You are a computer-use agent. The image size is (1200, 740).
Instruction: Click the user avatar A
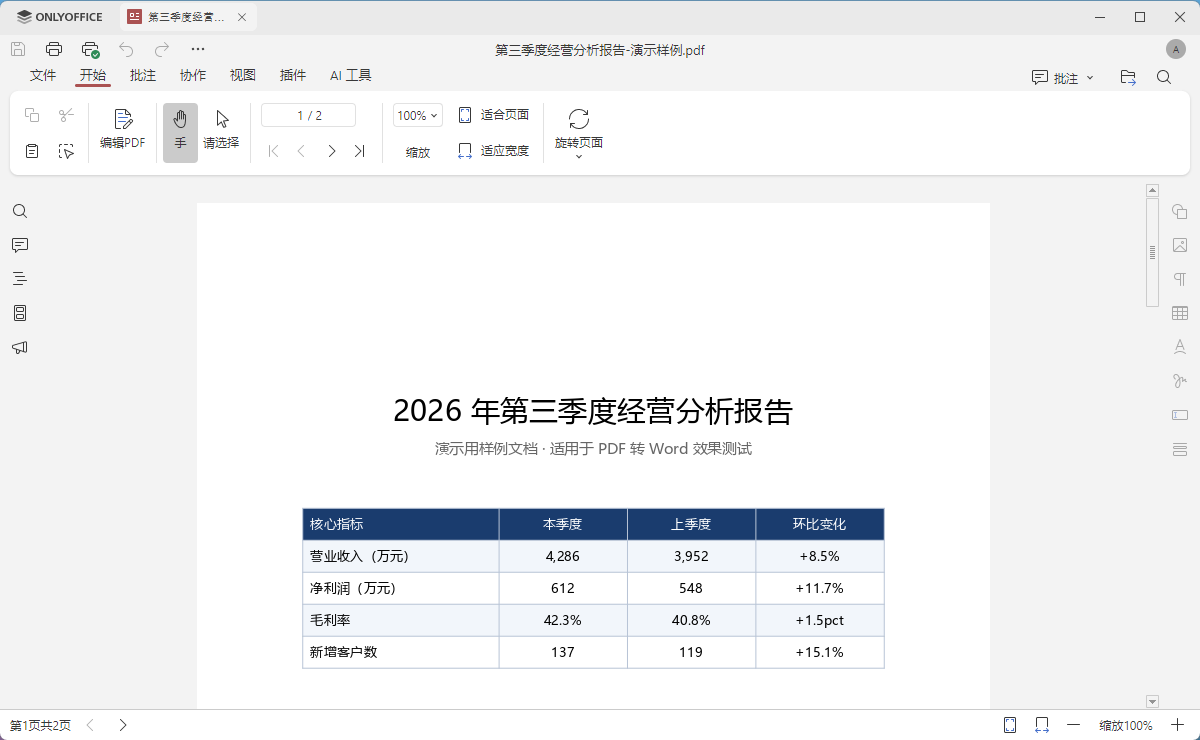tap(1176, 49)
